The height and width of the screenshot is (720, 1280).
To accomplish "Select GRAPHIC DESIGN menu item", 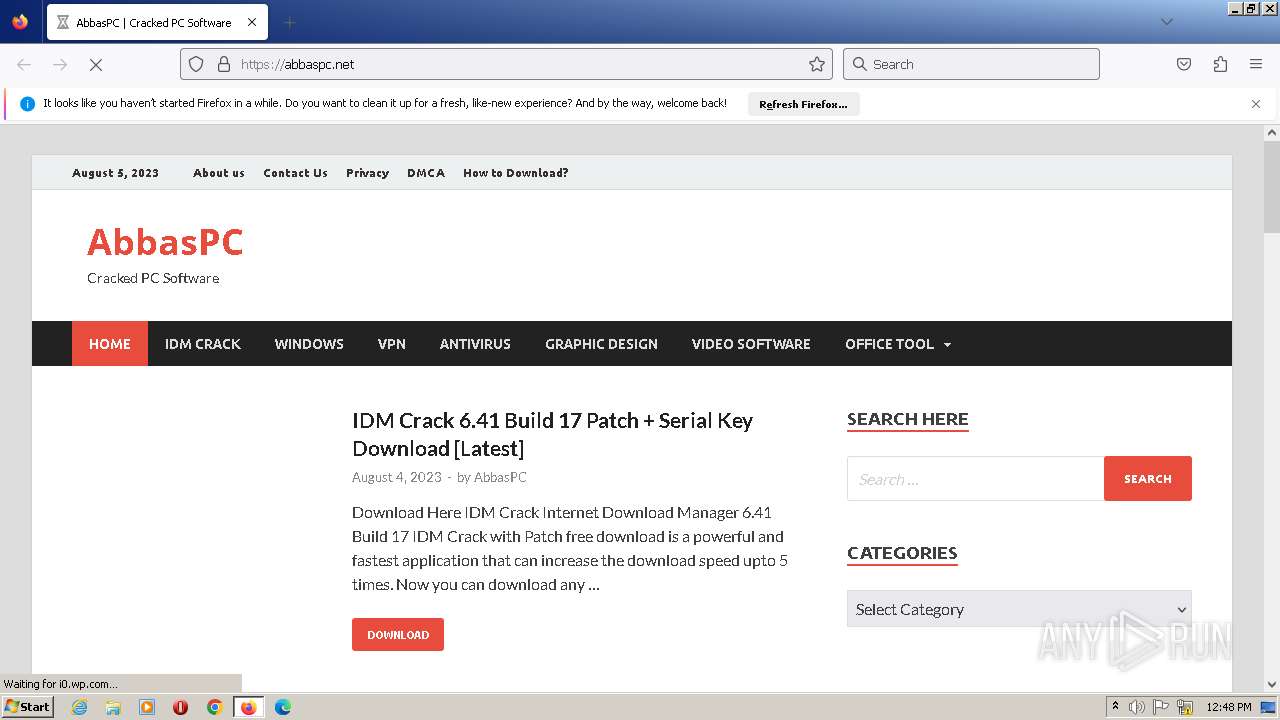I will (x=601, y=344).
